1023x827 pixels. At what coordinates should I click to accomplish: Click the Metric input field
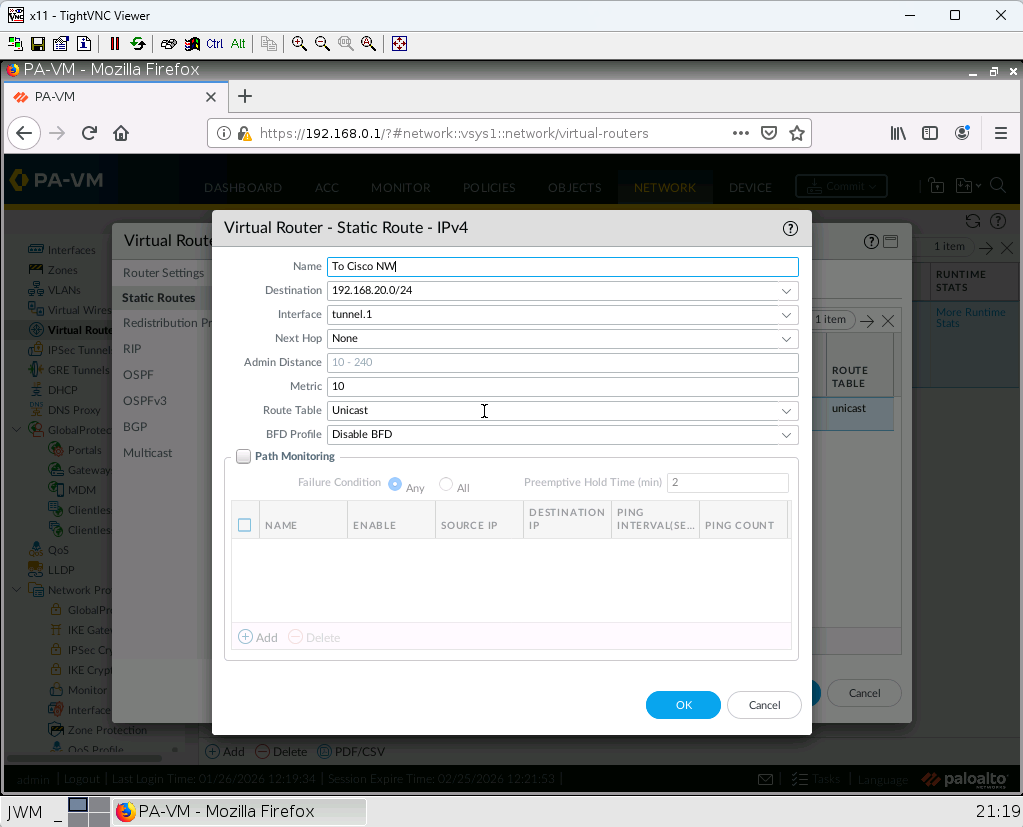(562, 387)
